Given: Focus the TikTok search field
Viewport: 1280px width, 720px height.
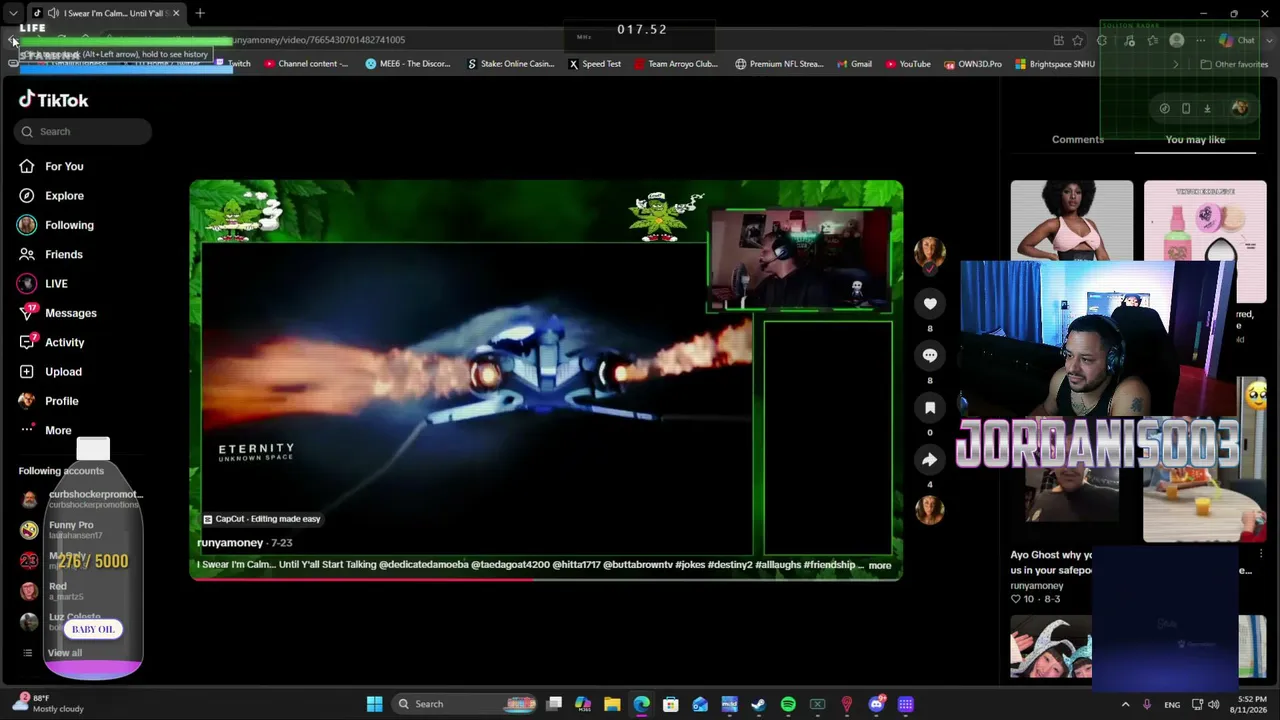Looking at the screenshot, I should coord(84,131).
